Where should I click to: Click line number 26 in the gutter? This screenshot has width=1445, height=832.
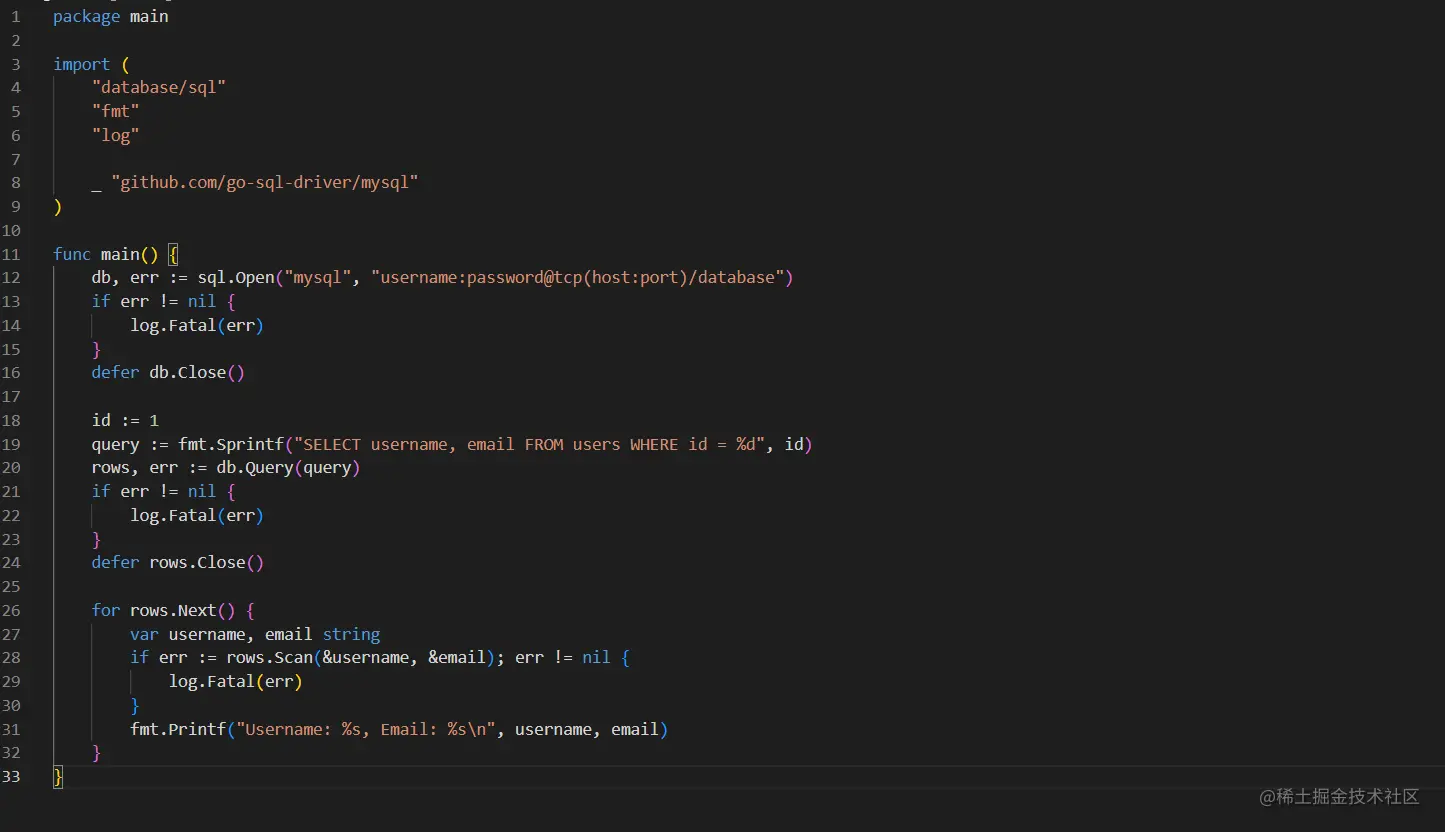coord(12,610)
